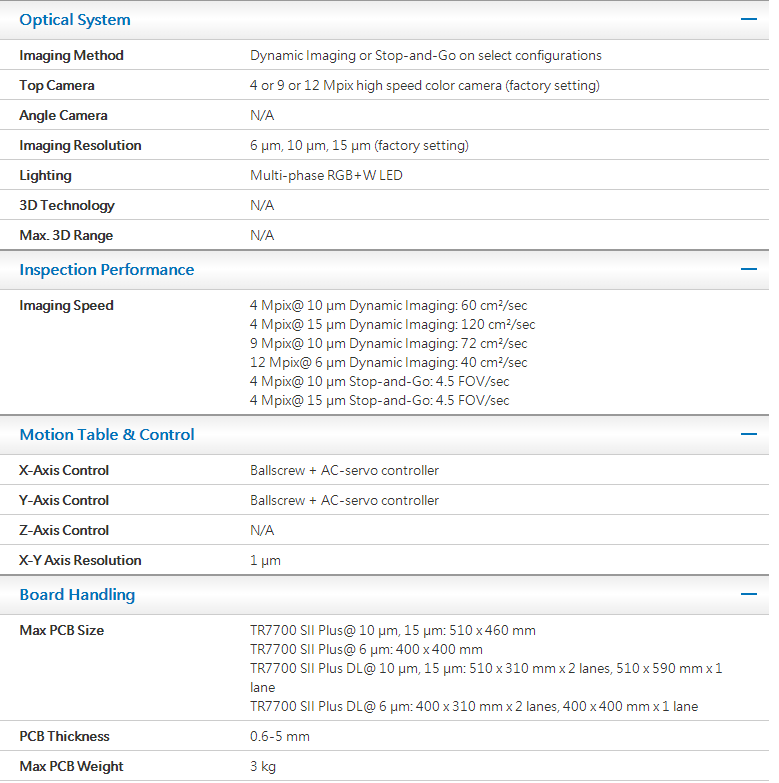Select '4 Mpix@ 10 µm Stop-and-Go: 4.5 FOV/sec'
The height and width of the screenshot is (783, 779).
(380, 381)
